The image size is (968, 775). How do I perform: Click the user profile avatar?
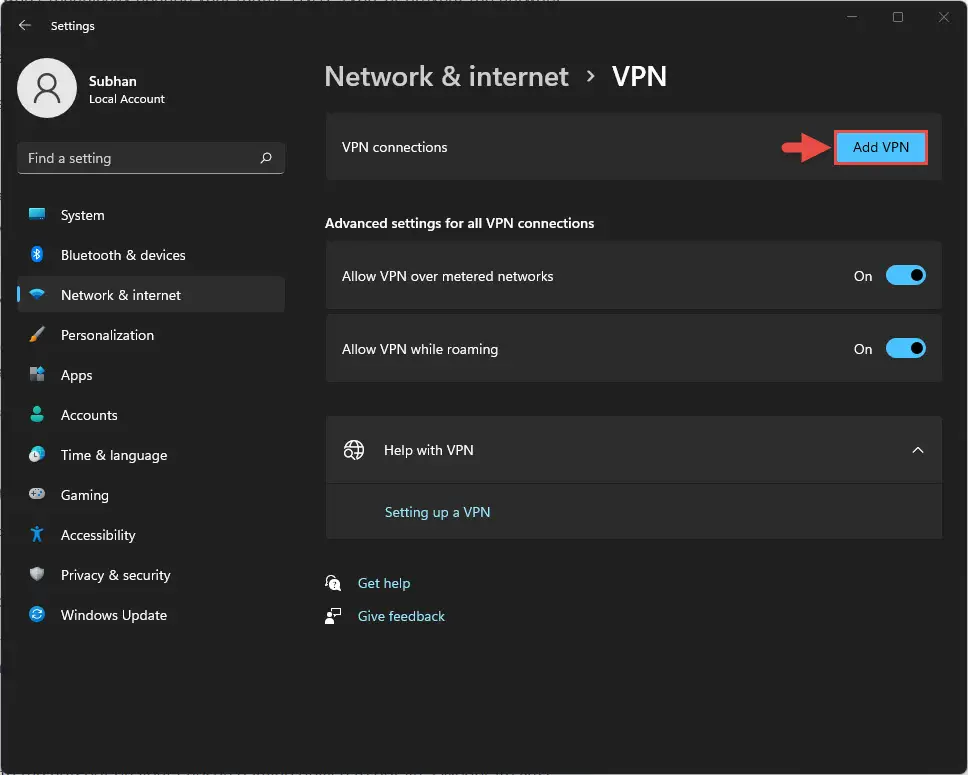point(47,88)
